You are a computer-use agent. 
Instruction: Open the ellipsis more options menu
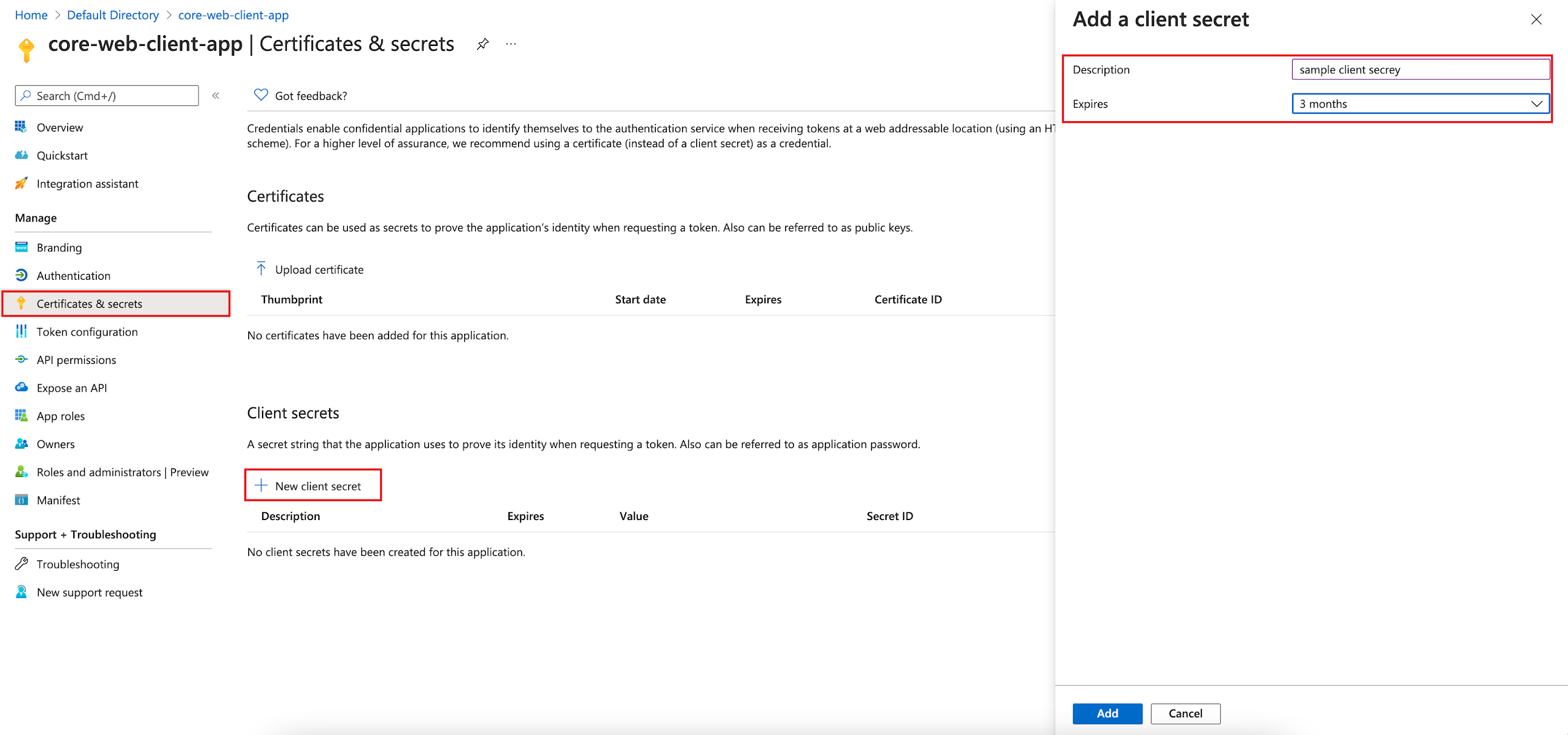(x=511, y=44)
